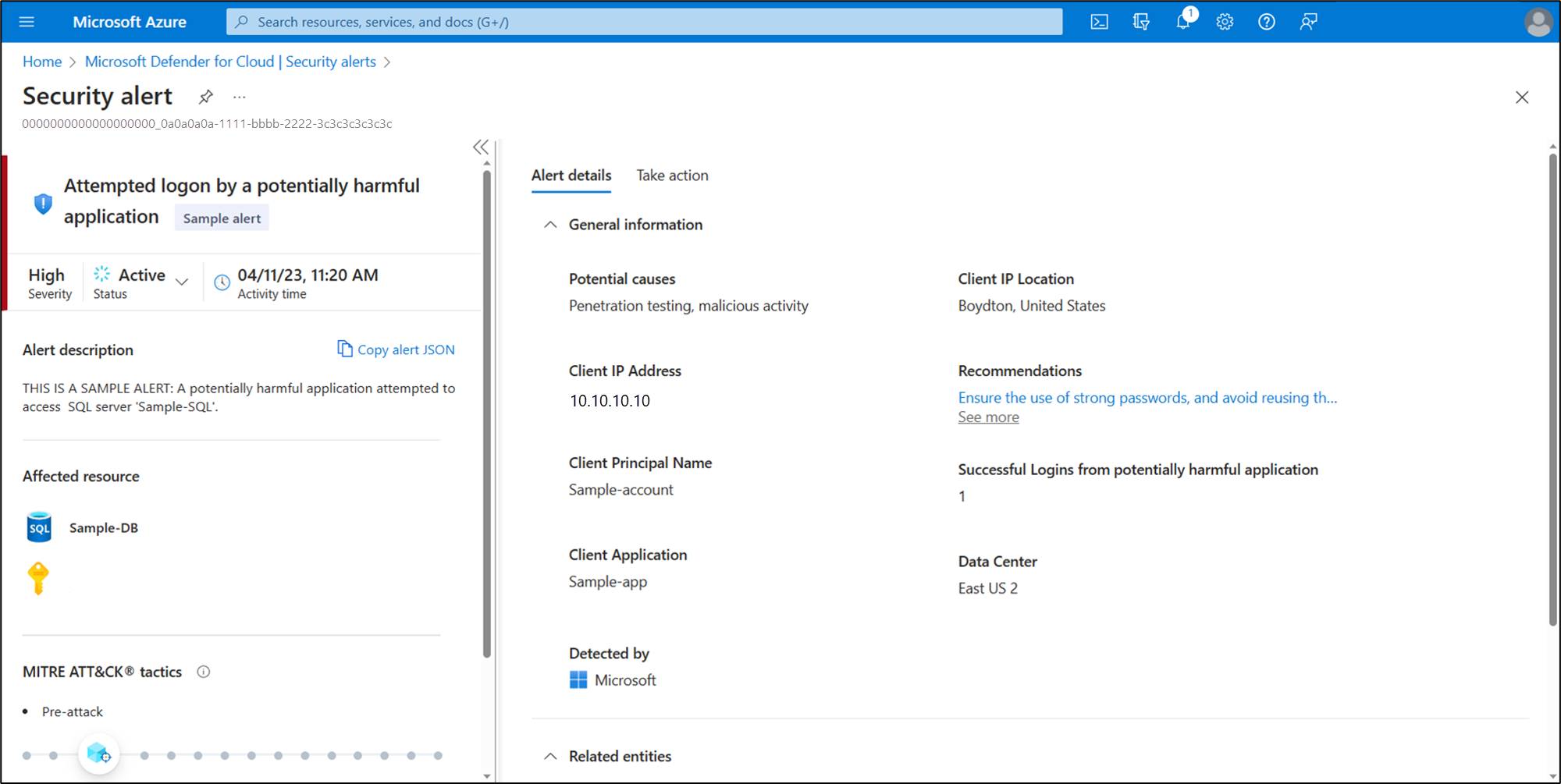
Task: Click the left panel vertical scrollbar
Action: point(487,413)
